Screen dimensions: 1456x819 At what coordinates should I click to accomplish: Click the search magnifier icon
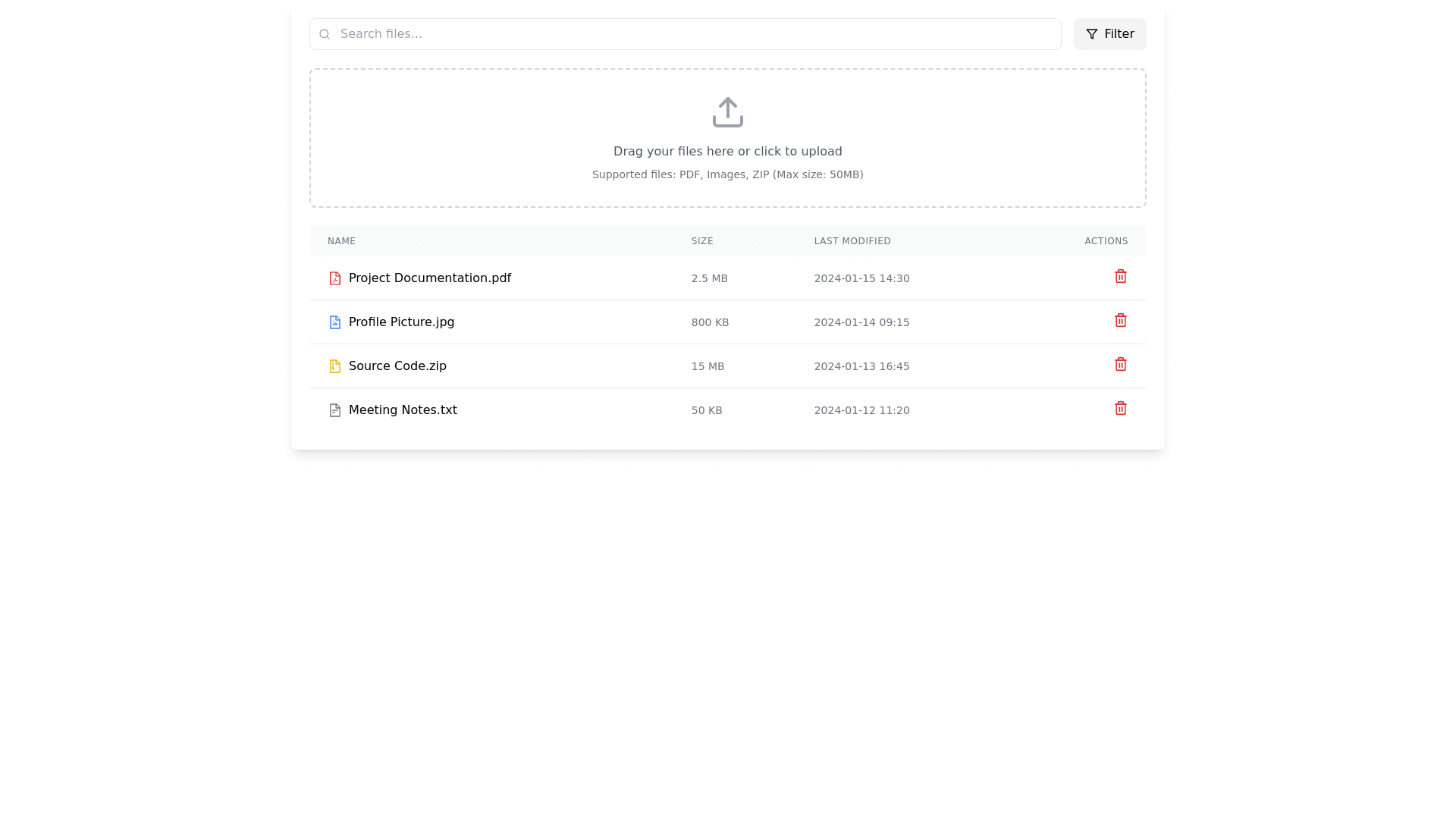[325, 34]
